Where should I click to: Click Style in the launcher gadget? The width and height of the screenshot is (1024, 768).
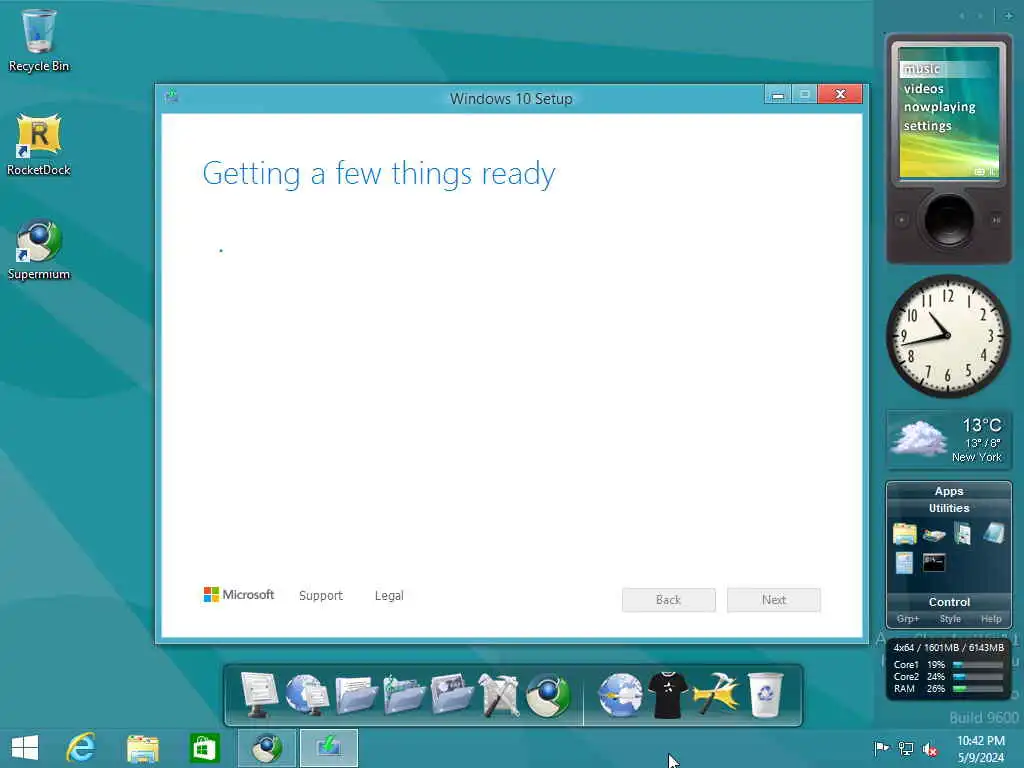950,618
